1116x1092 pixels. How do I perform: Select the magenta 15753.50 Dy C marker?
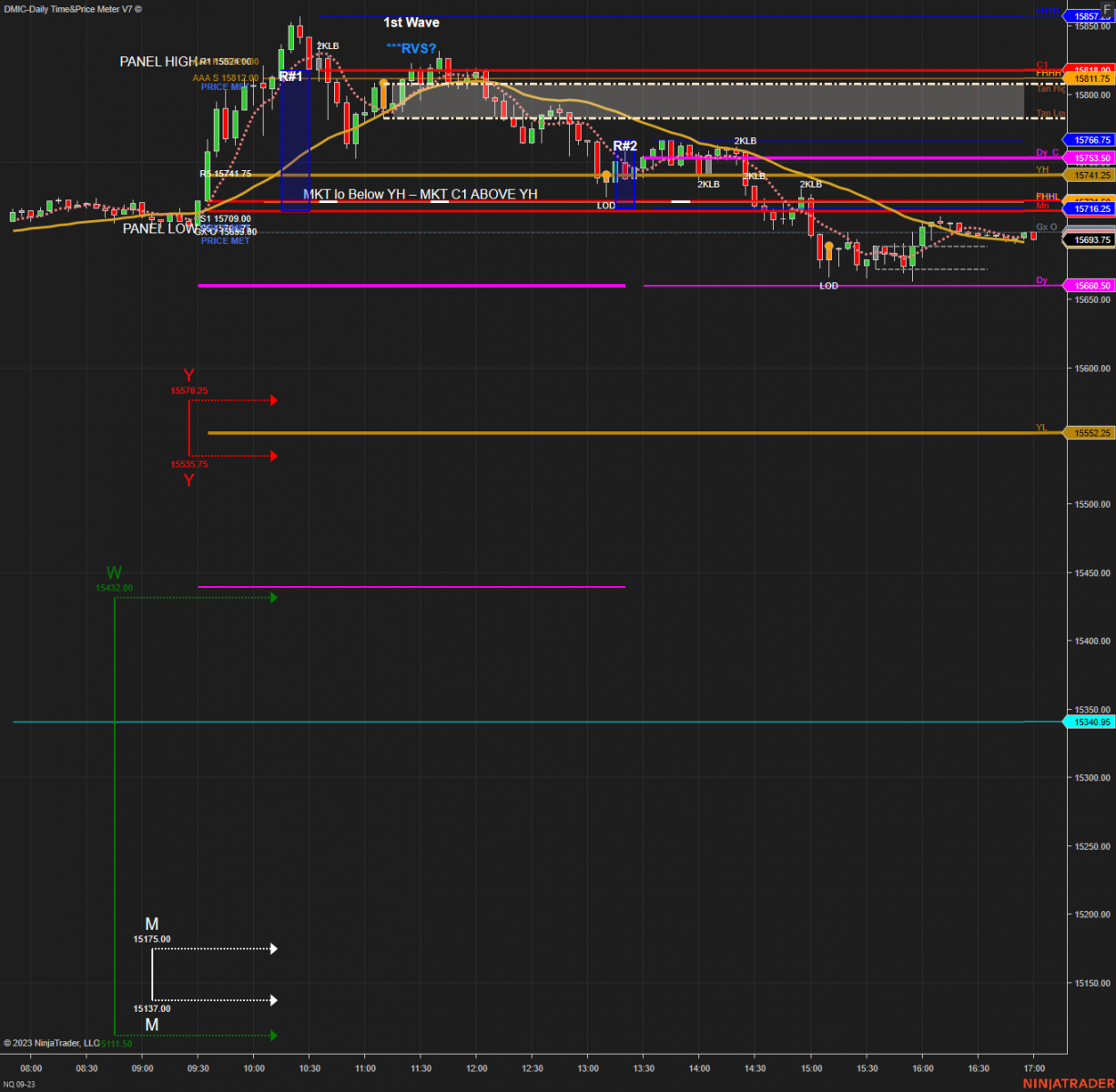pos(1091,157)
